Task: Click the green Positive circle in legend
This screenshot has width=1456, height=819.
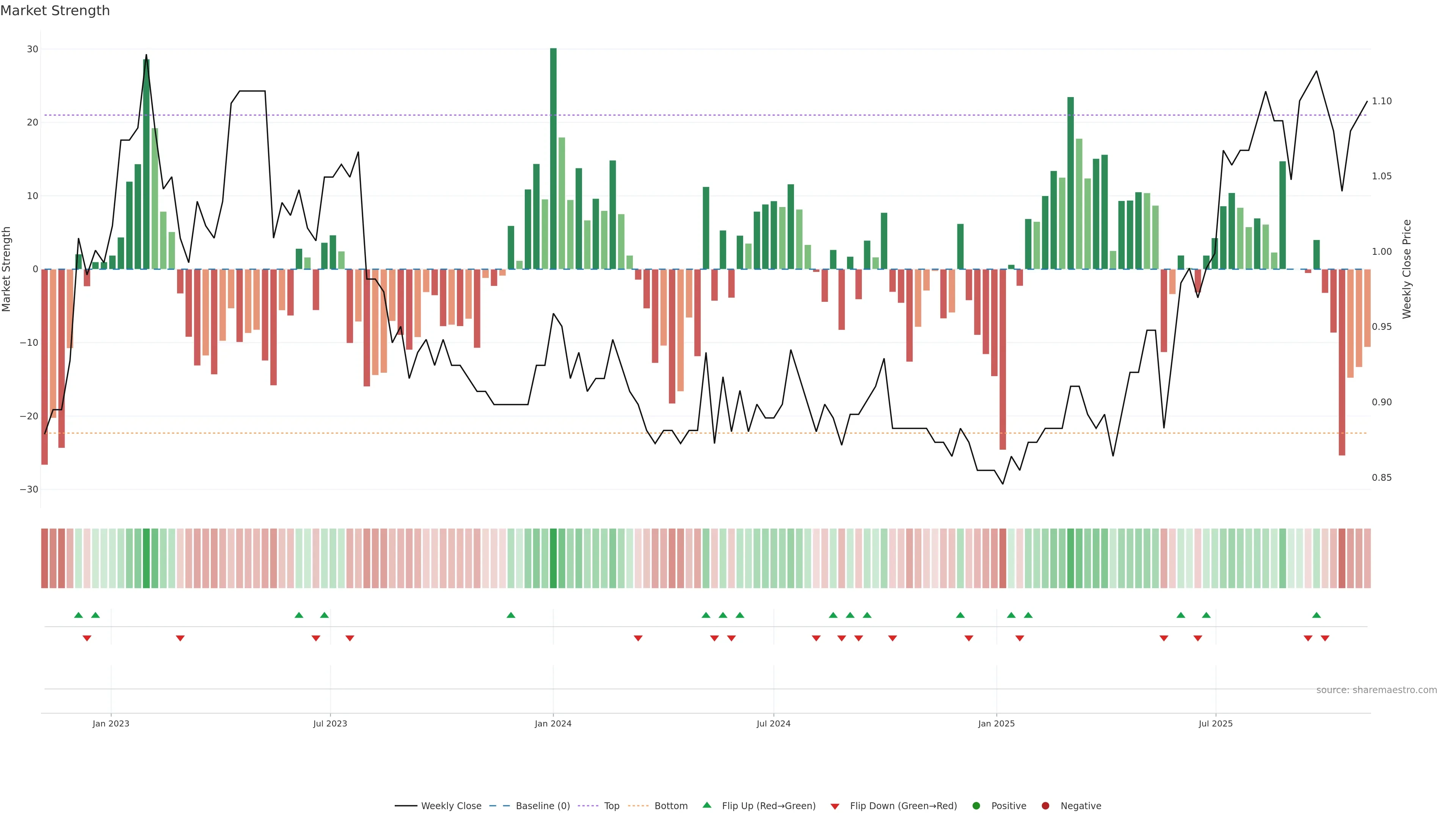Action: tap(976, 805)
